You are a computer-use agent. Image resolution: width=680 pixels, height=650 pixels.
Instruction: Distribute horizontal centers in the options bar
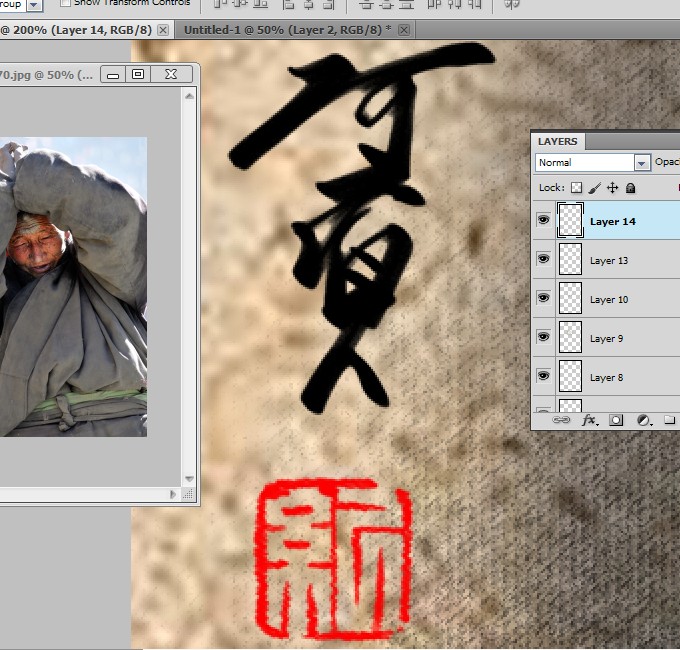454,4
